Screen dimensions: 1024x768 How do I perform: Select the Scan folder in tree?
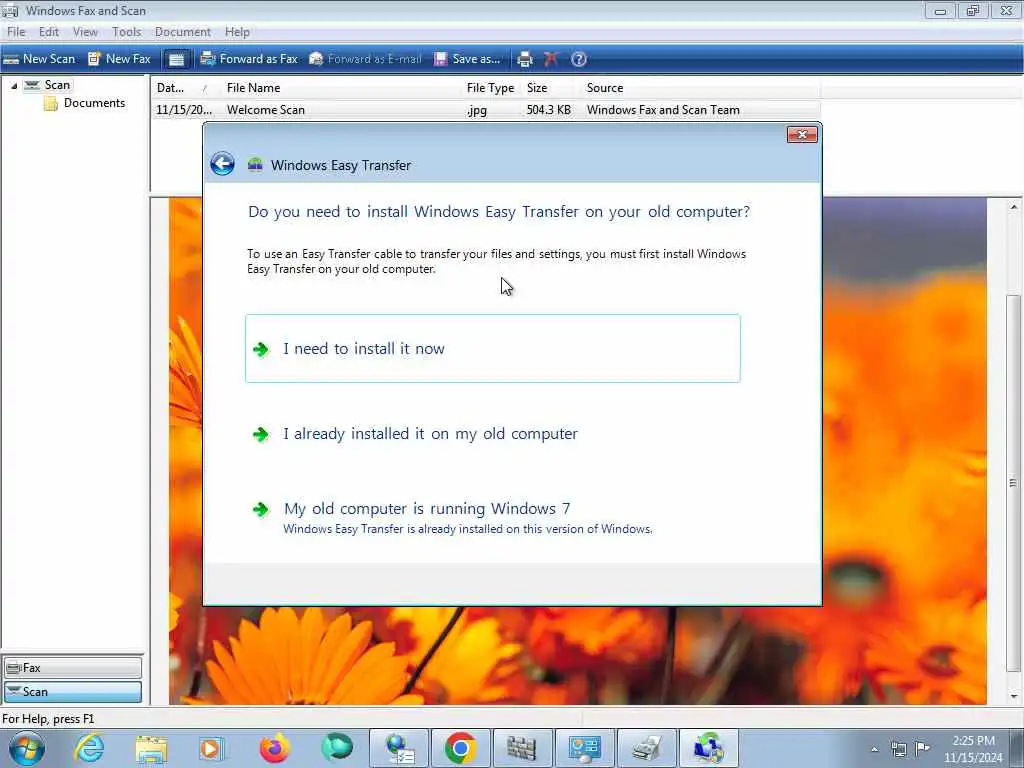(57, 85)
